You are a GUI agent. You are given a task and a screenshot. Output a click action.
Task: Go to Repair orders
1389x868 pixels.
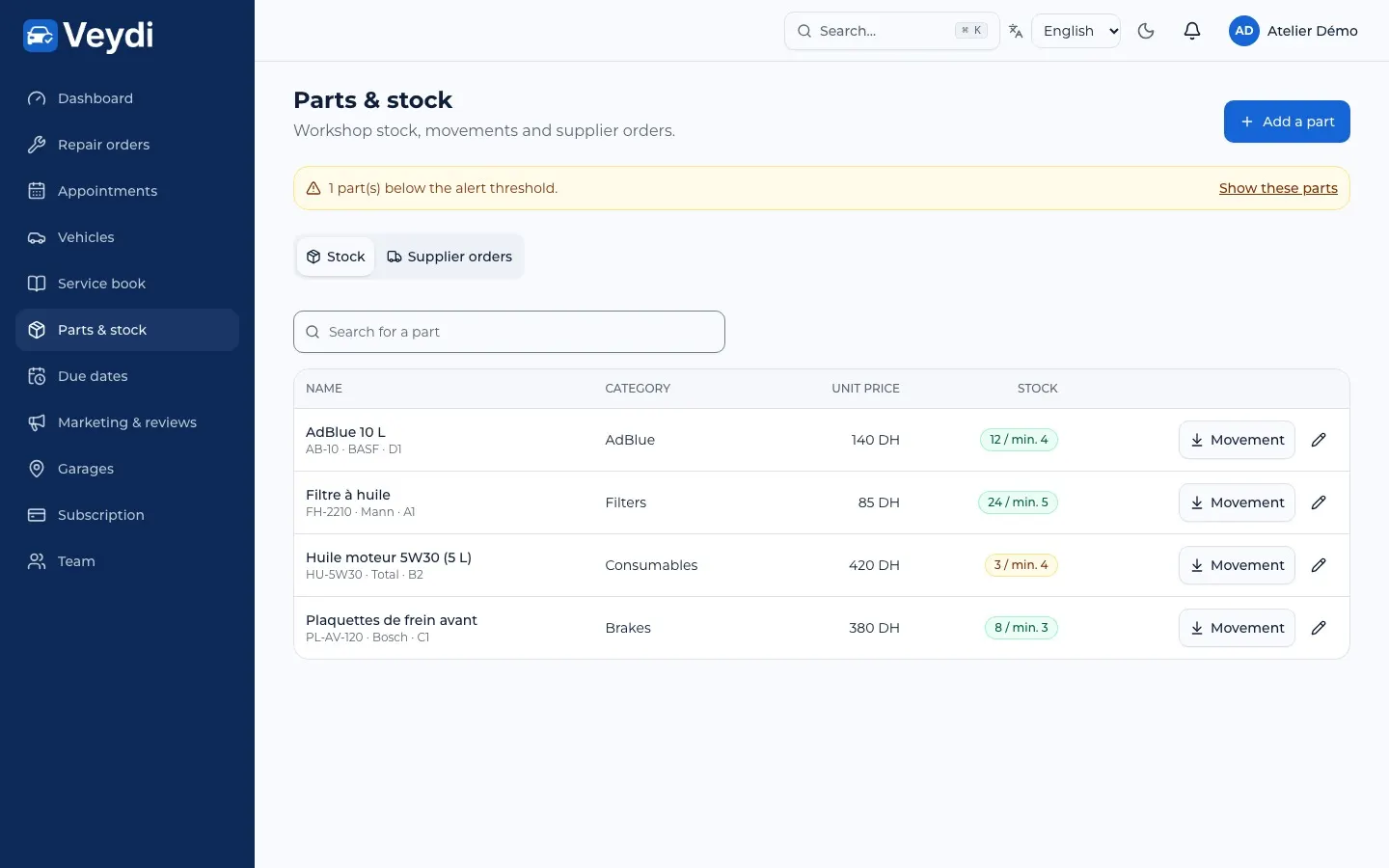tap(127, 145)
